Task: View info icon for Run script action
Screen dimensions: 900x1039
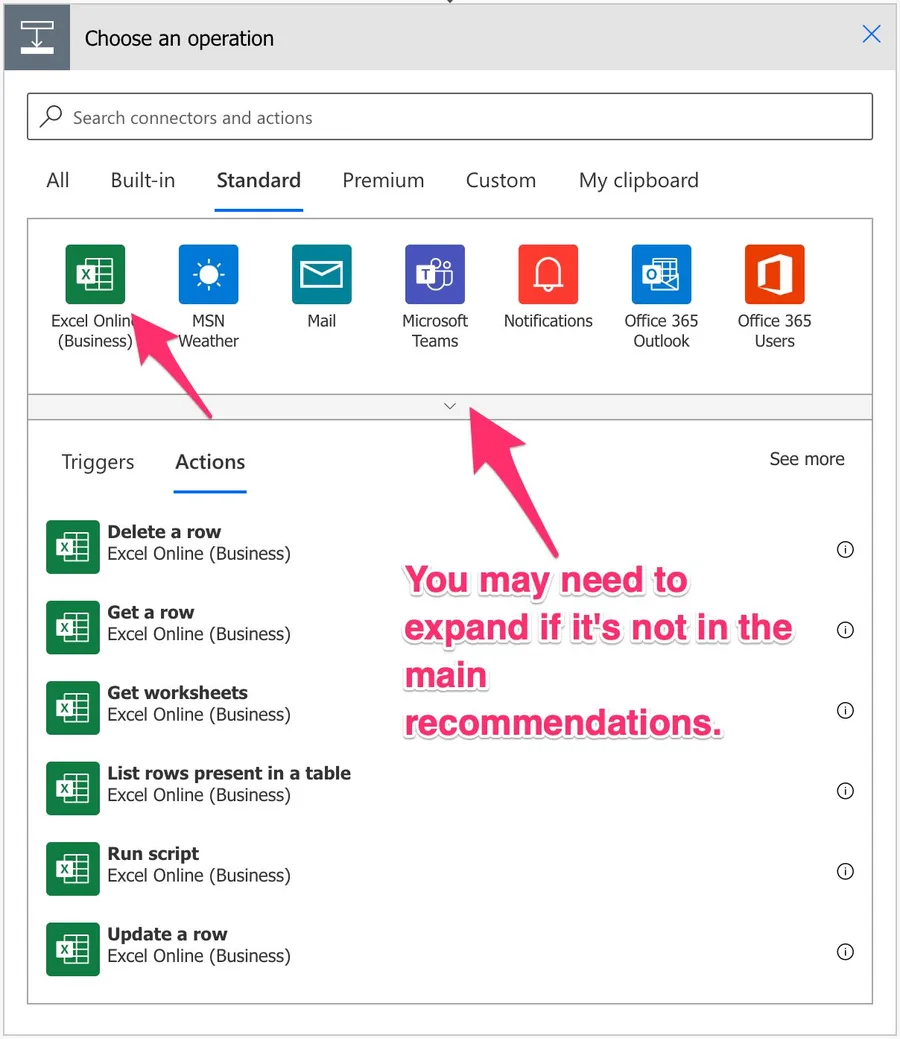Action: [845, 871]
